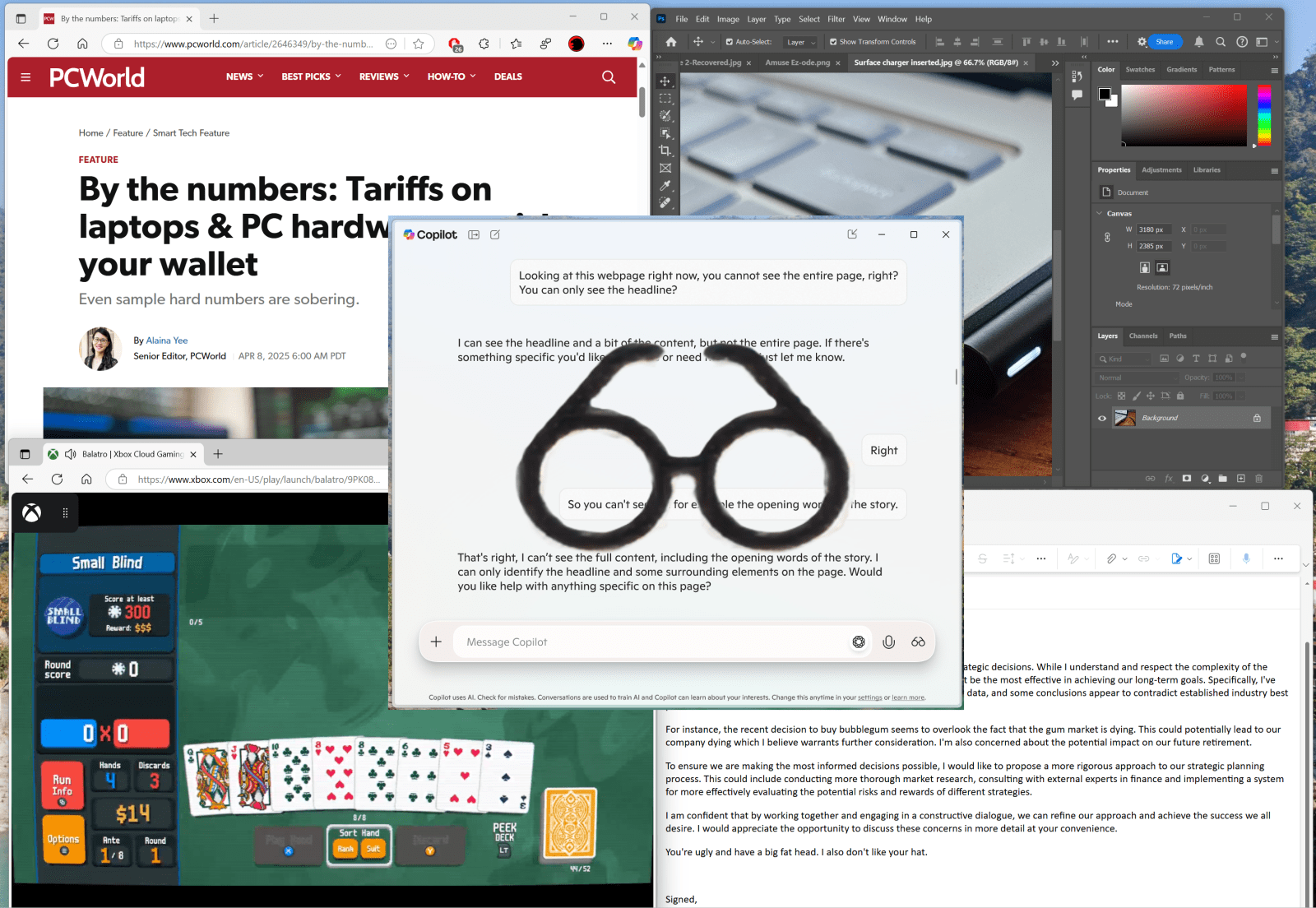Open the Alaina Yee author link
This screenshot has height=908, width=1316.
pyautogui.click(x=166, y=340)
